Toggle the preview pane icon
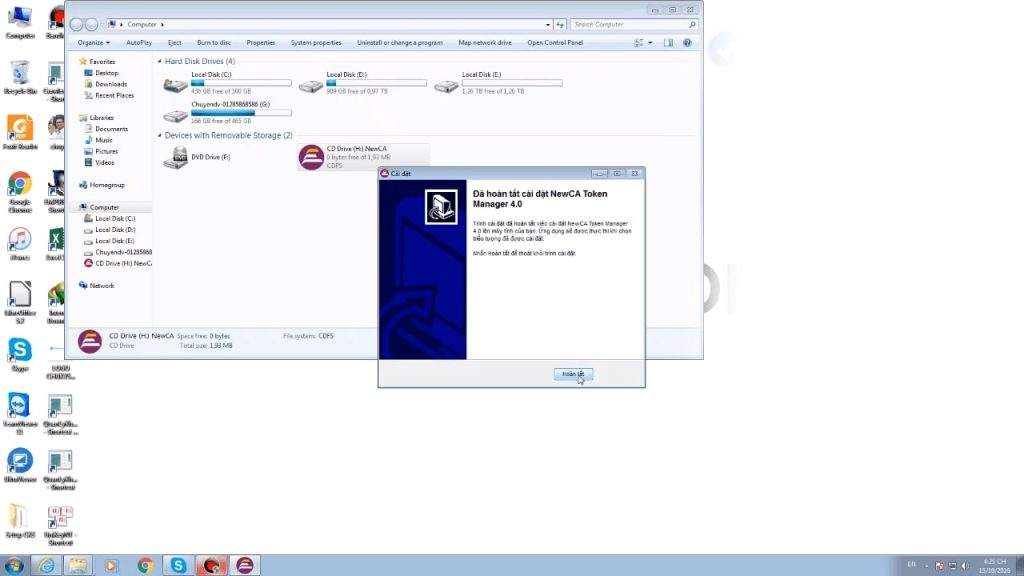Screen dimensions: 1024x576 tap(668, 42)
